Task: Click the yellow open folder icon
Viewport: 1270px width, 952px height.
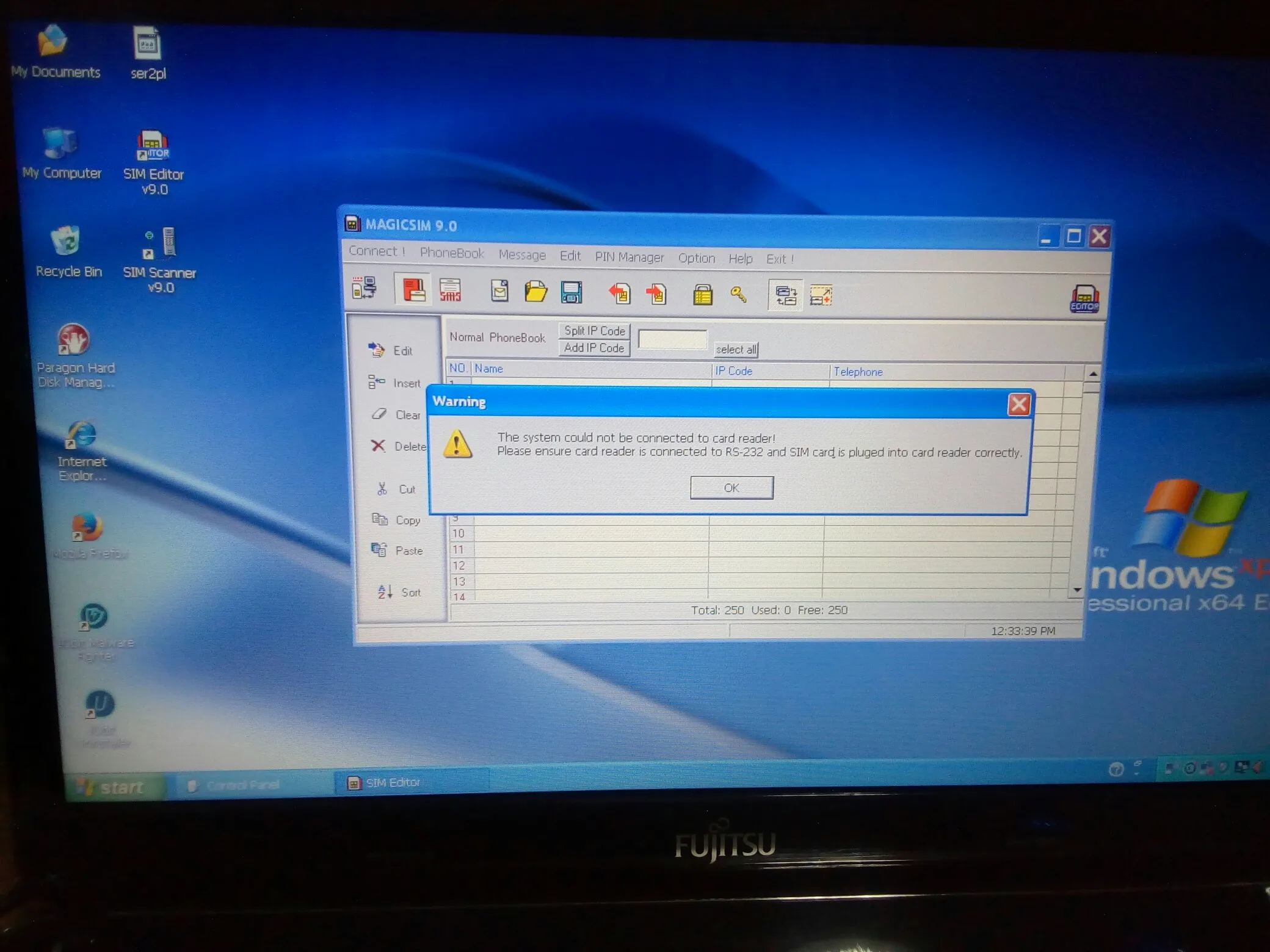Action: point(535,292)
